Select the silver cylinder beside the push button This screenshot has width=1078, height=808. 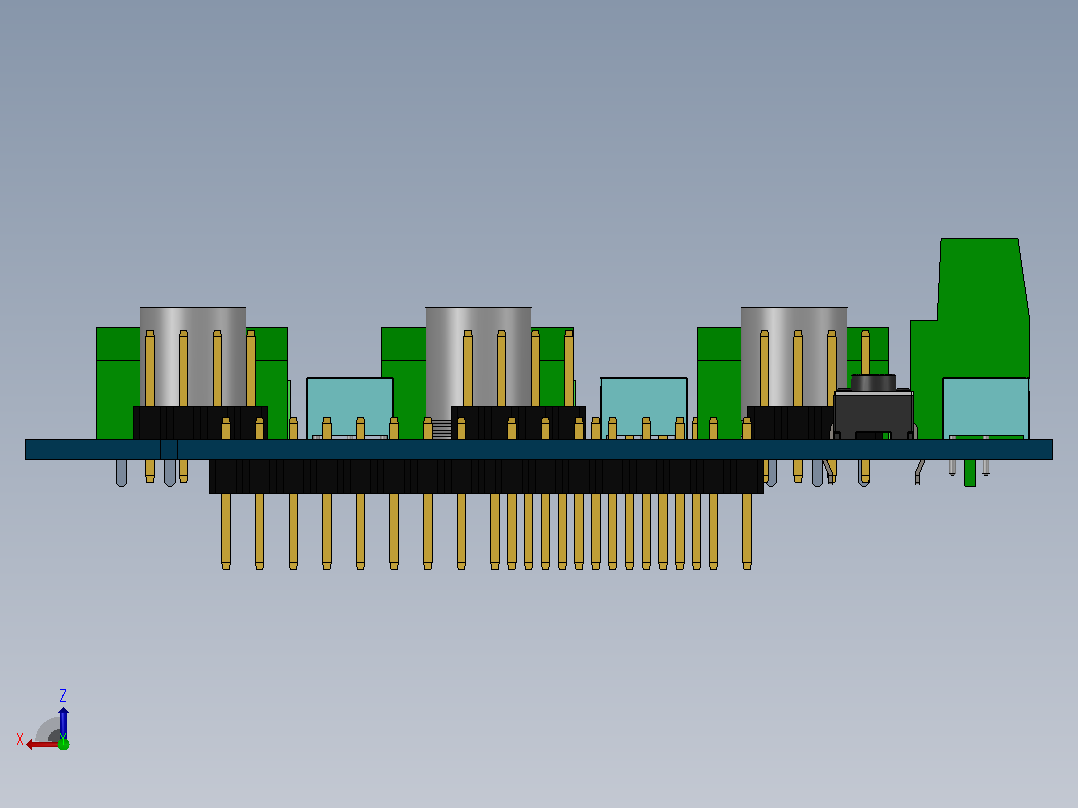[794, 356]
